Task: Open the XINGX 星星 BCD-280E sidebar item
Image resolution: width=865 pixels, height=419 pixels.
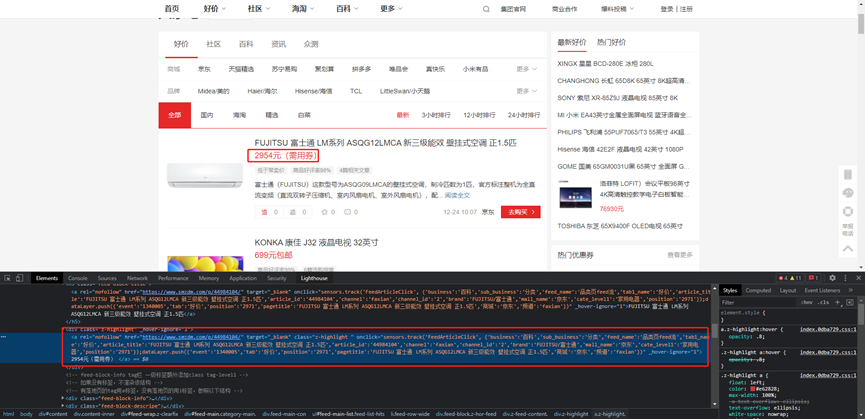Action: (x=605, y=64)
